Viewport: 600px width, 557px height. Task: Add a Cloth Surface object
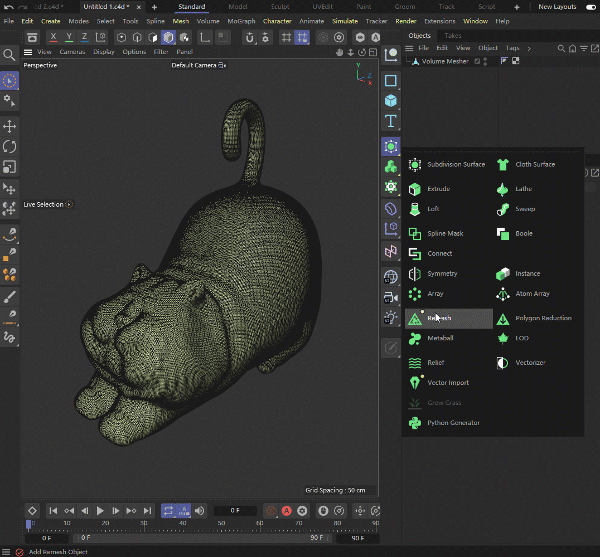534,165
